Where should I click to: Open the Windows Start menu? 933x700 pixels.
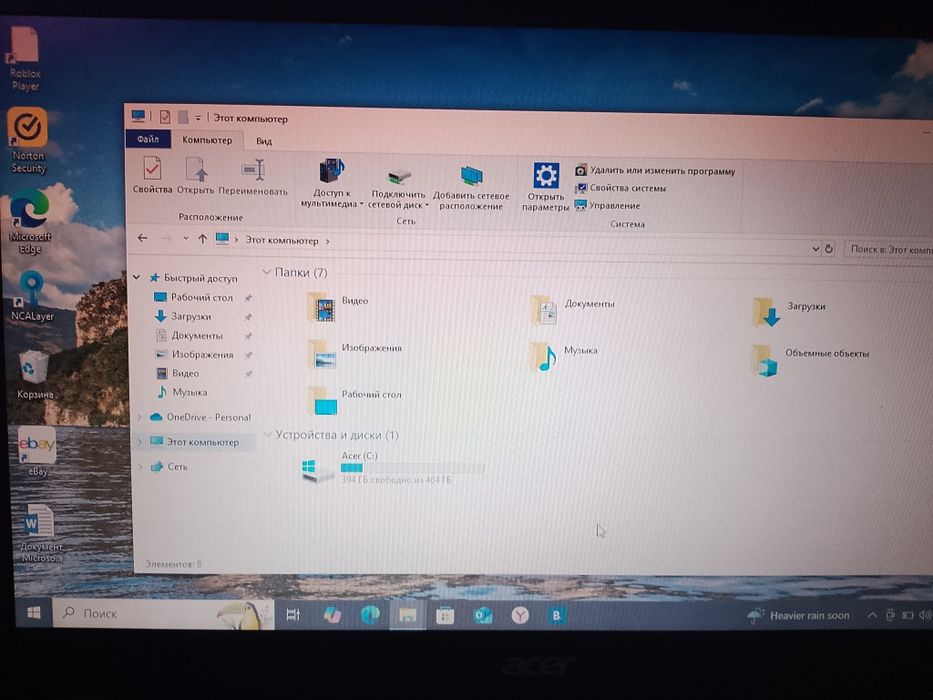coord(33,612)
